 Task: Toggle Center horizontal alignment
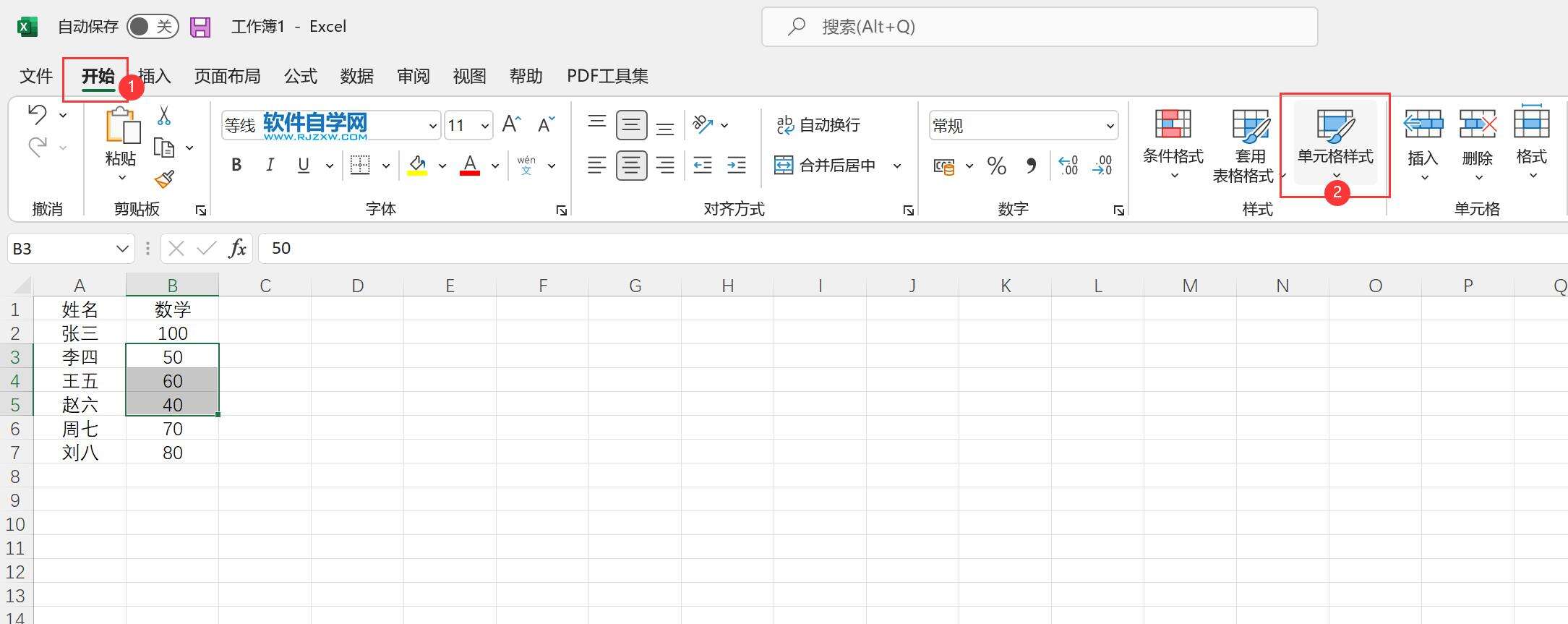click(631, 166)
